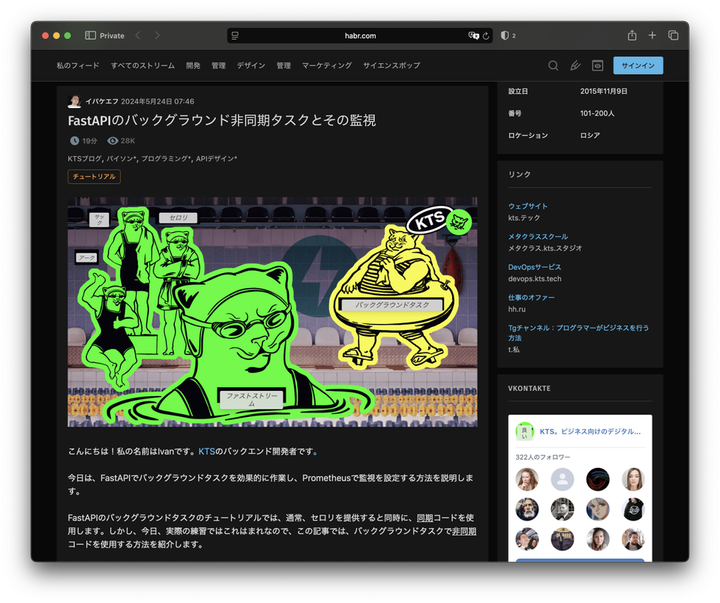Open the privacy shield report

(505, 35)
